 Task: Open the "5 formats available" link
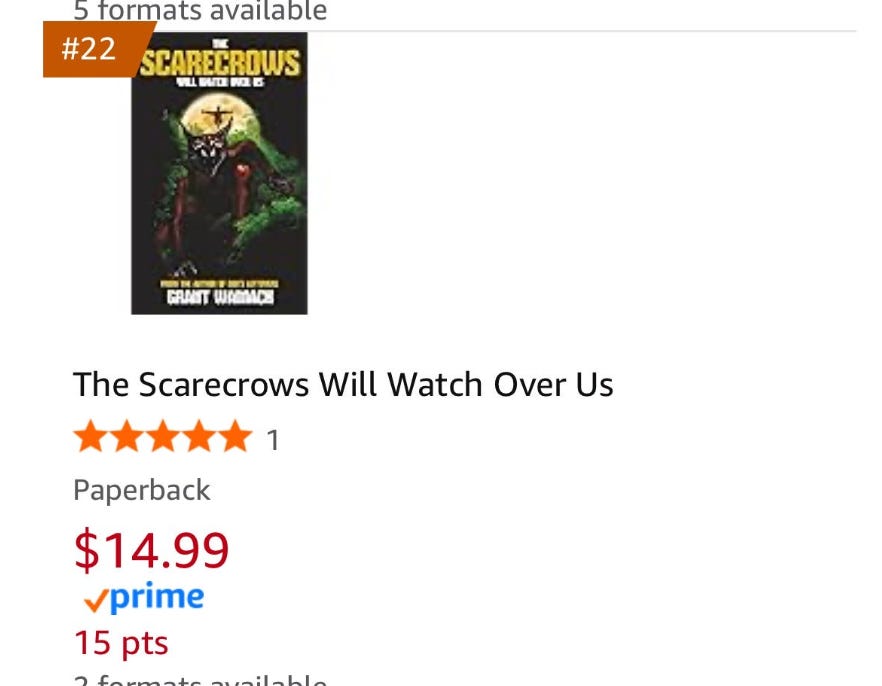[x=200, y=11]
